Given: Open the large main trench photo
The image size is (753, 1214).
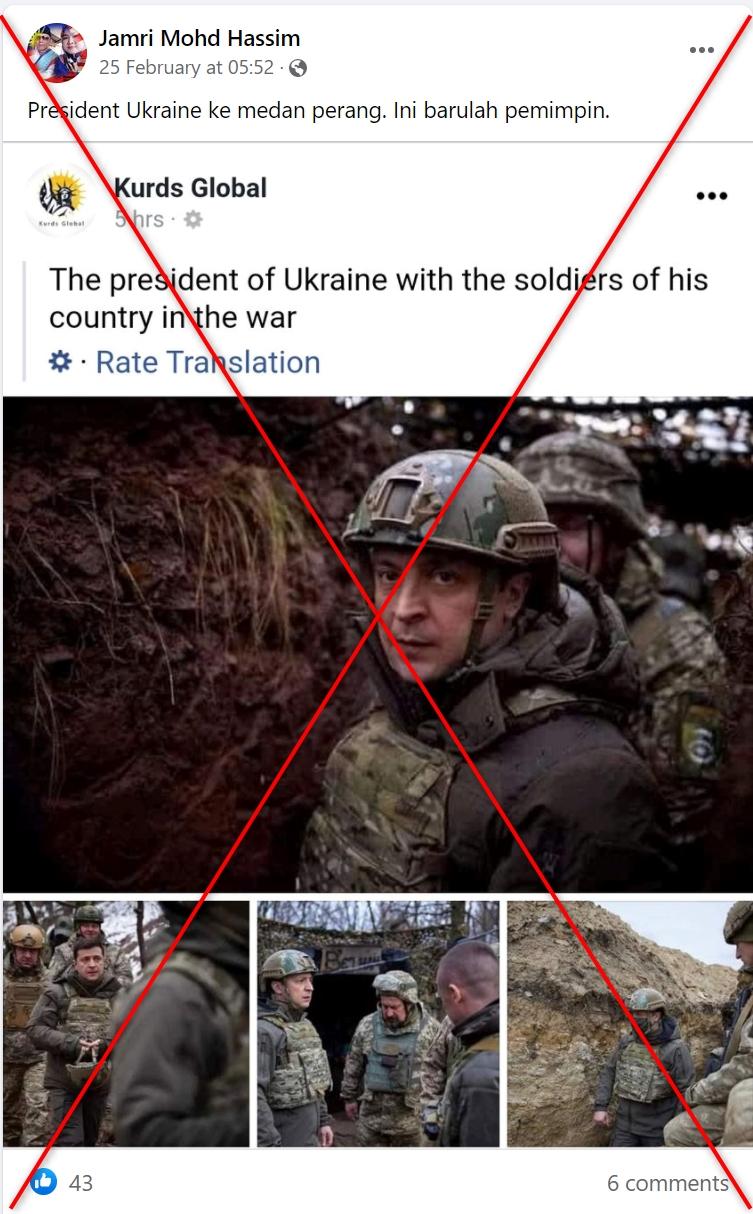Looking at the screenshot, I should pos(377,644).
